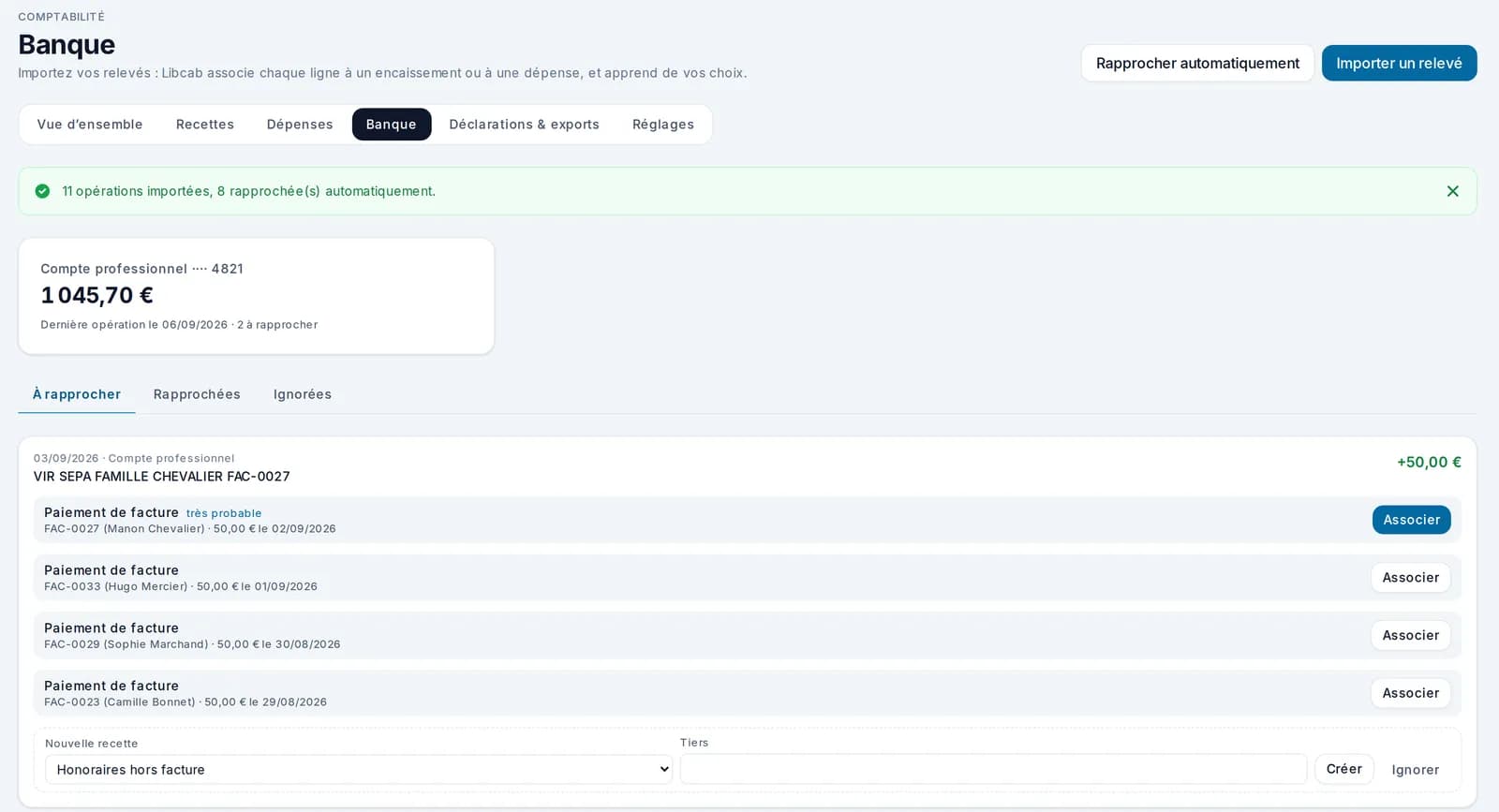Click Importer un relevé button

coord(1399,63)
